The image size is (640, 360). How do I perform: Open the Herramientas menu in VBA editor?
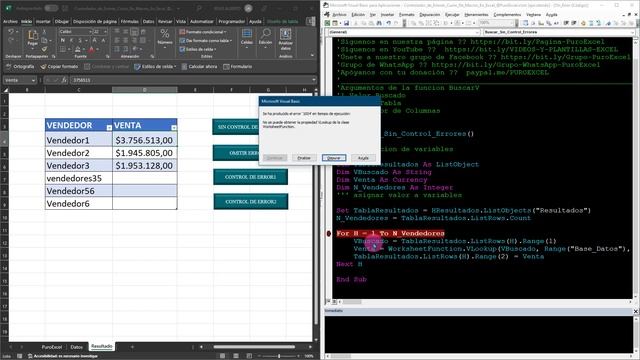476,14
